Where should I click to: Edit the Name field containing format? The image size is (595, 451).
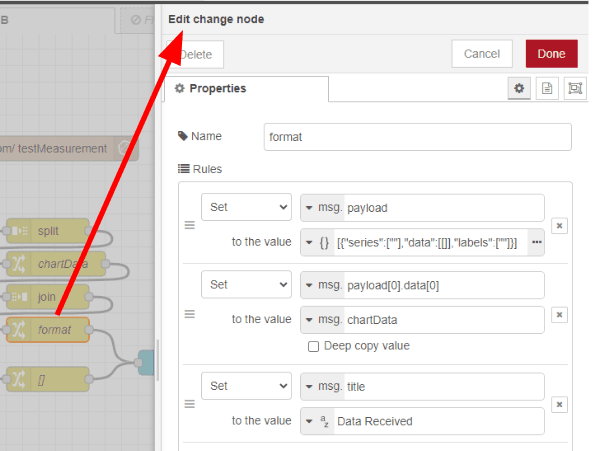click(x=417, y=137)
